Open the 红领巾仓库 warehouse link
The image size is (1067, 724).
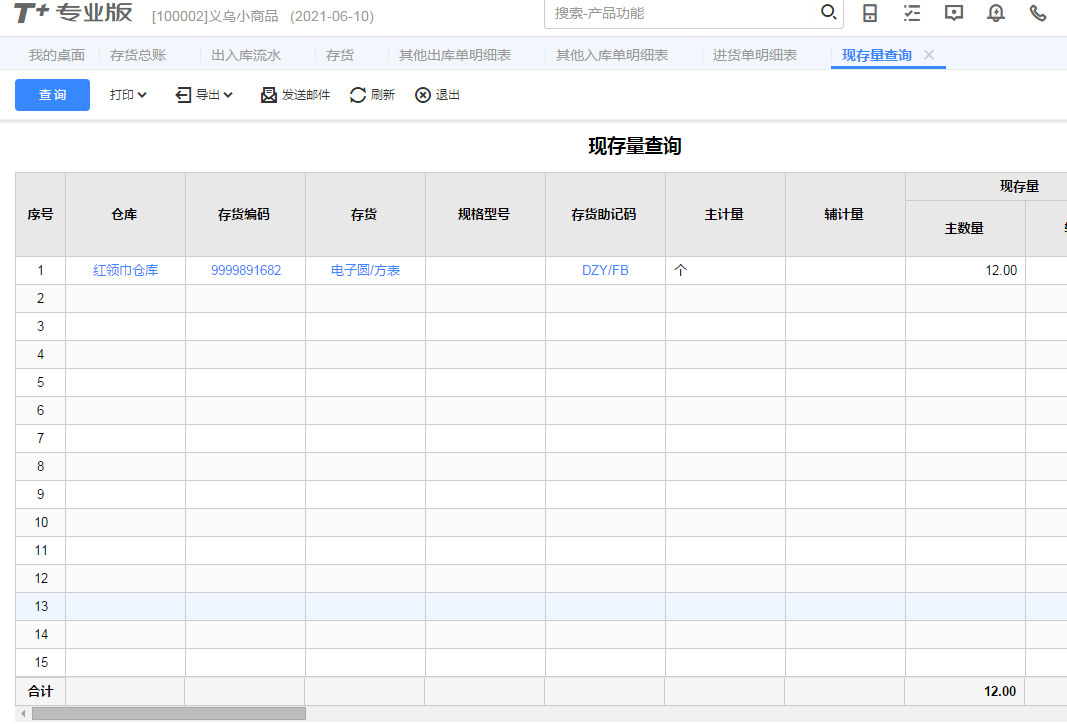[x=125, y=270]
